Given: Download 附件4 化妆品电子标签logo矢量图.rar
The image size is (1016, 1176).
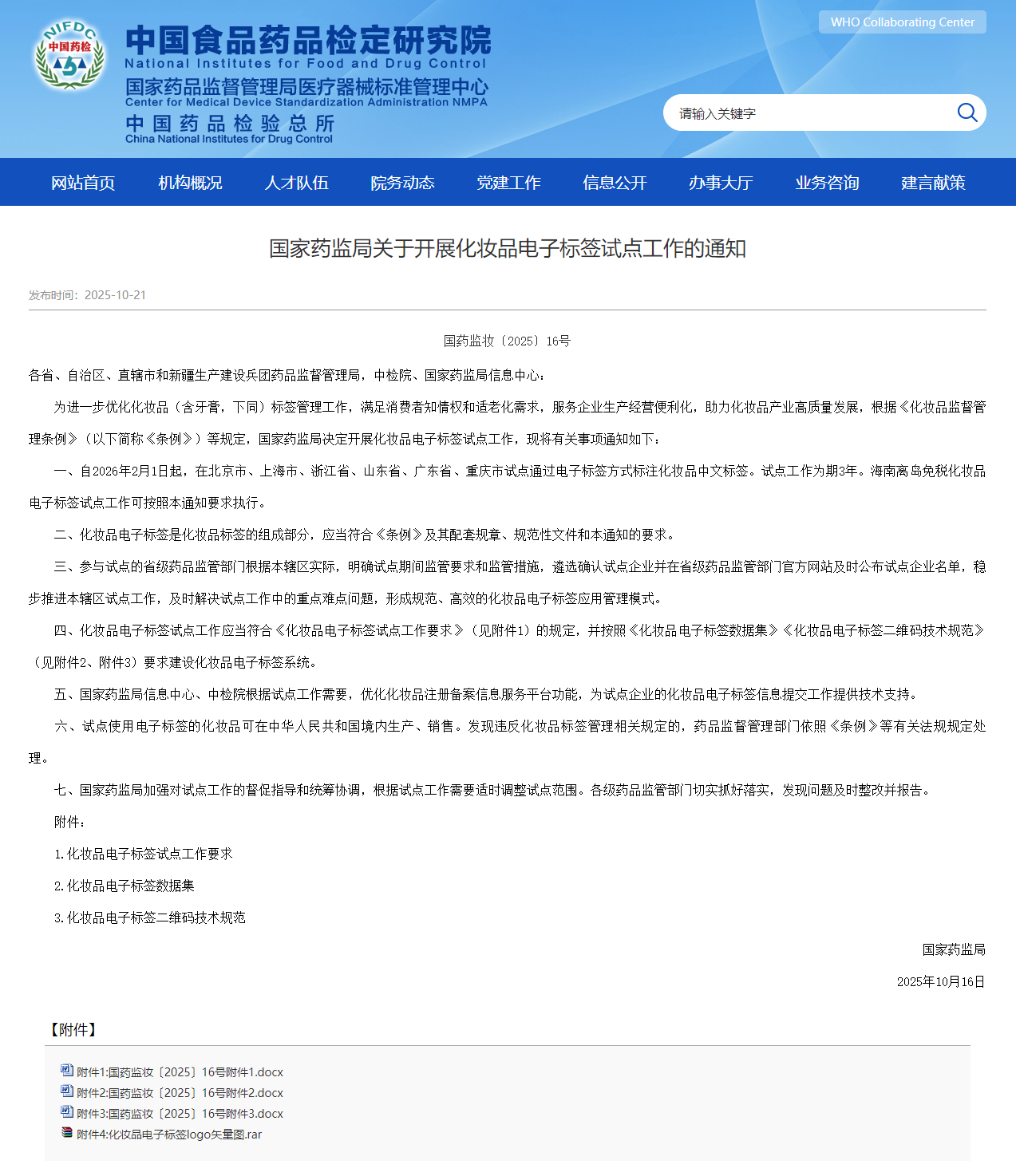Looking at the screenshot, I should [169, 1135].
